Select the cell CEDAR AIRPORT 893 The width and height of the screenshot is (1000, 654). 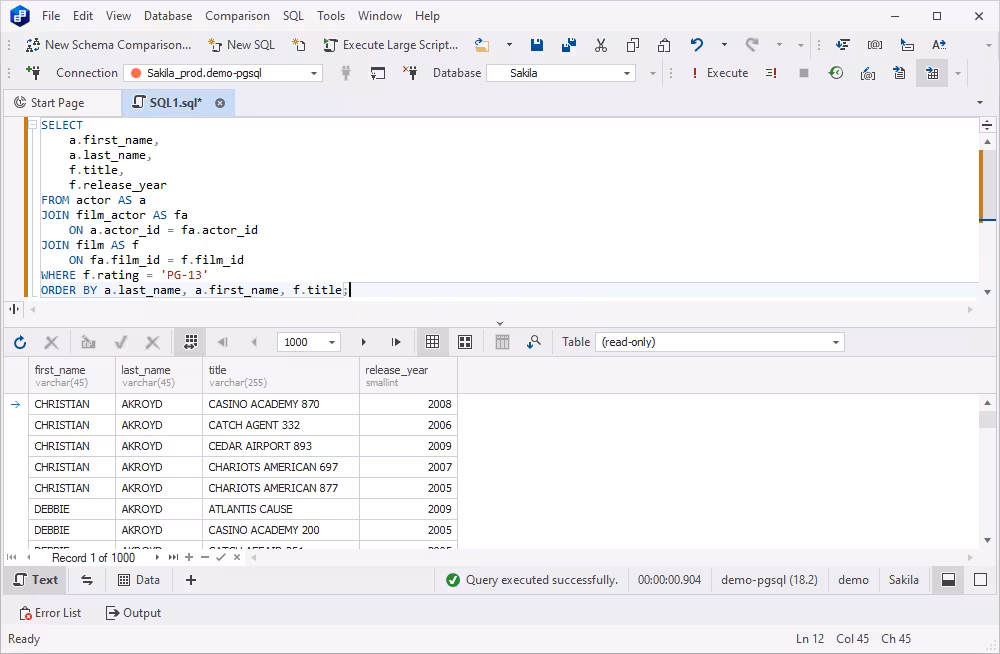click(281, 446)
